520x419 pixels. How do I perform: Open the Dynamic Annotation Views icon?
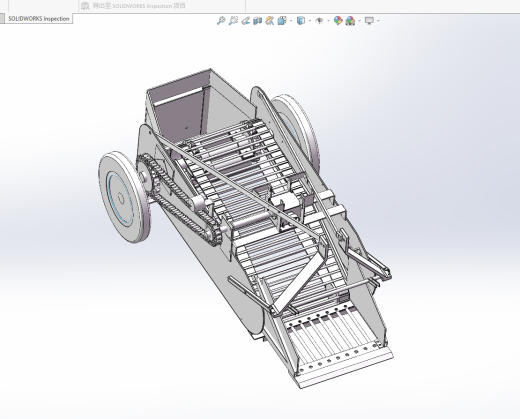tap(269, 21)
